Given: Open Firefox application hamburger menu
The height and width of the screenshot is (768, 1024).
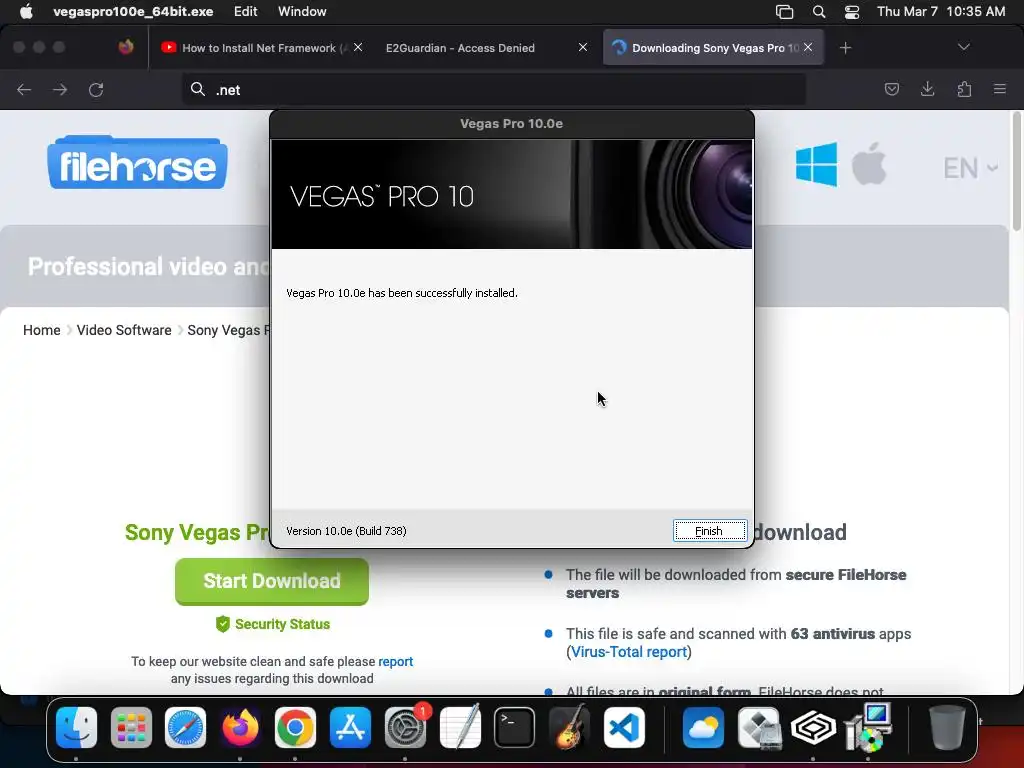Looking at the screenshot, I should pos(1000,89).
